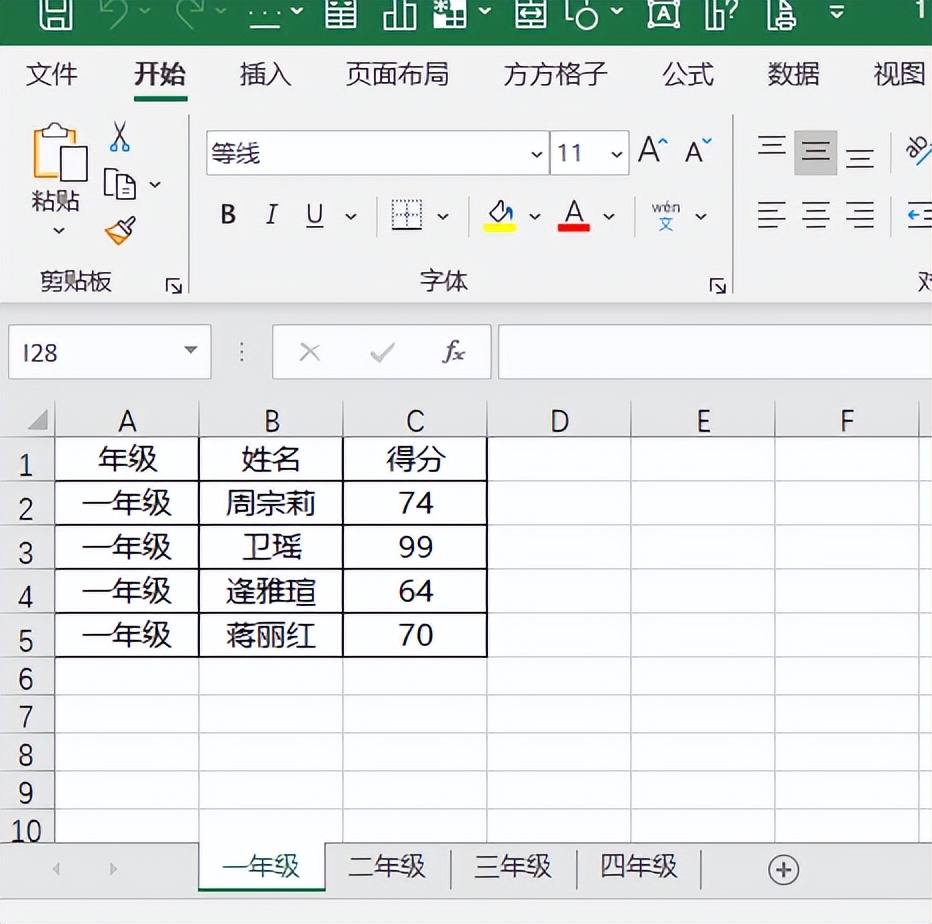Open the border style dropdown
Image resolution: width=932 pixels, height=924 pixels.
tap(444, 217)
